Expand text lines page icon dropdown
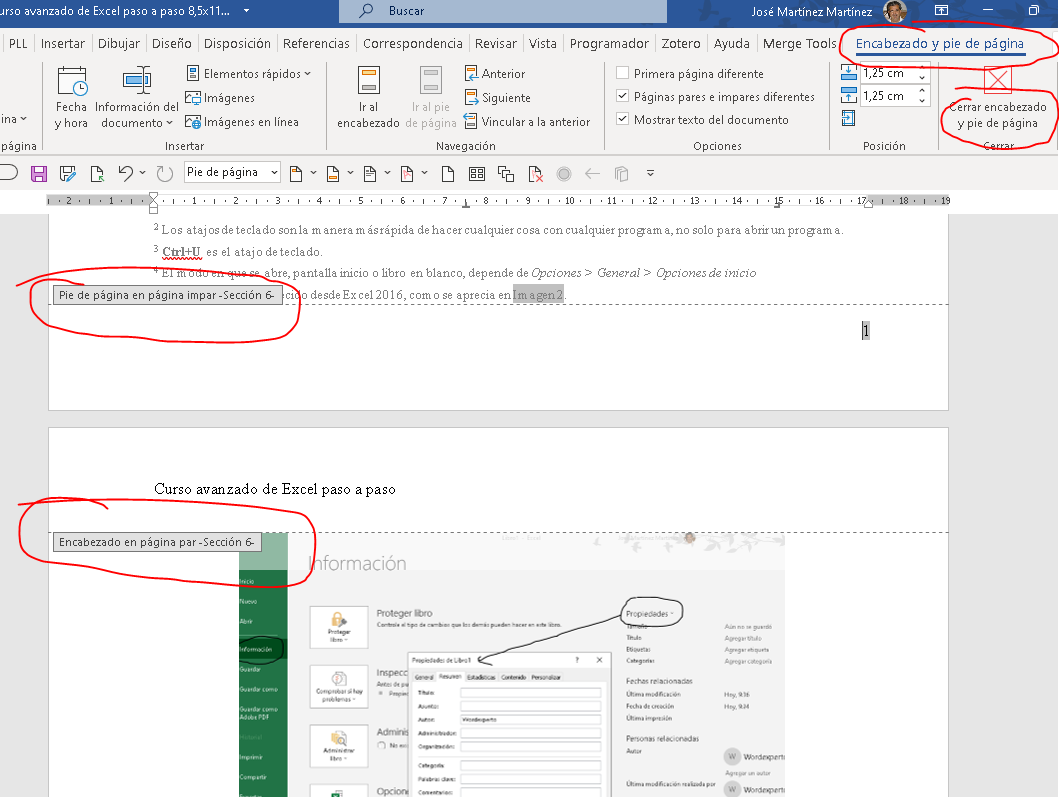1059x797 pixels. [x=387, y=173]
